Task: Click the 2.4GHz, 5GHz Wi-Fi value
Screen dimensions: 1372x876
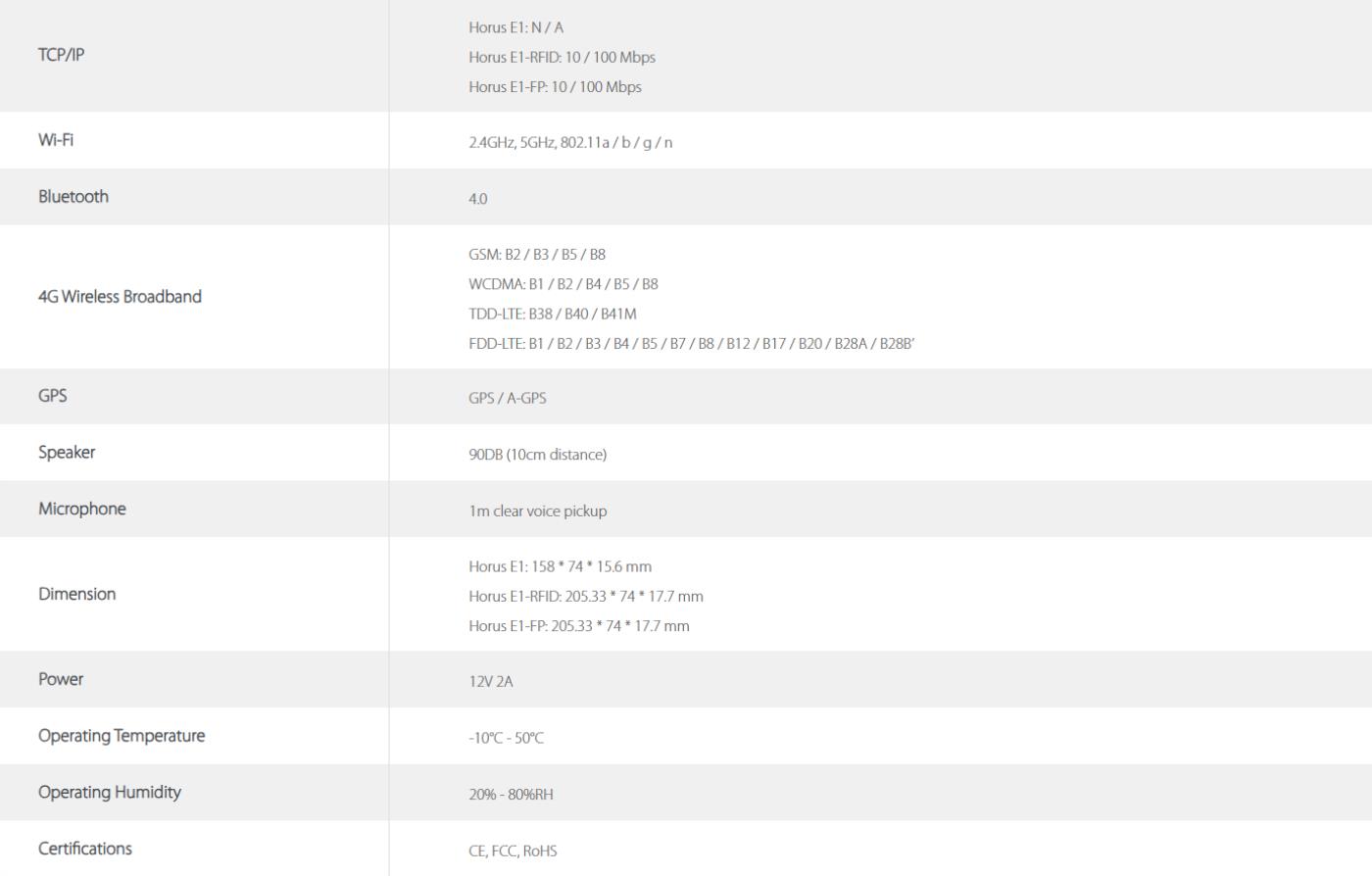Action: coord(570,142)
